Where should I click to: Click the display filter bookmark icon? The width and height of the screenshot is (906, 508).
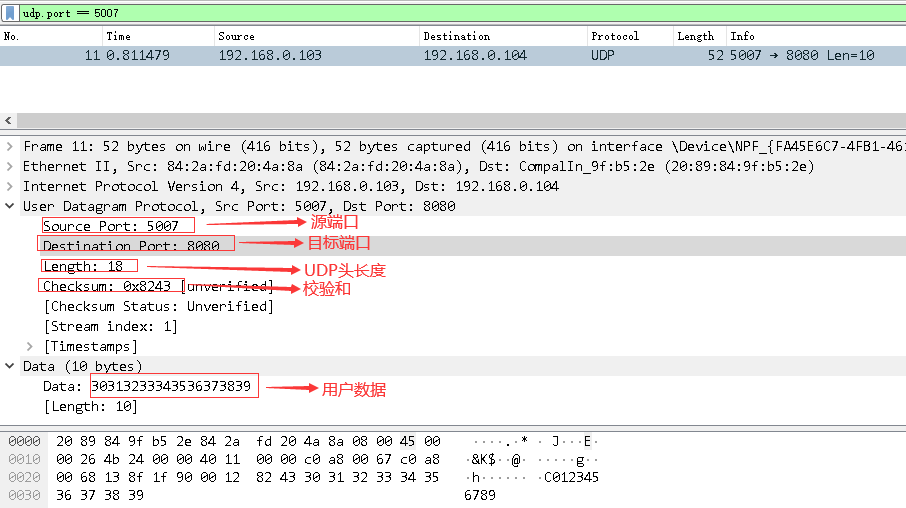(x=10, y=13)
